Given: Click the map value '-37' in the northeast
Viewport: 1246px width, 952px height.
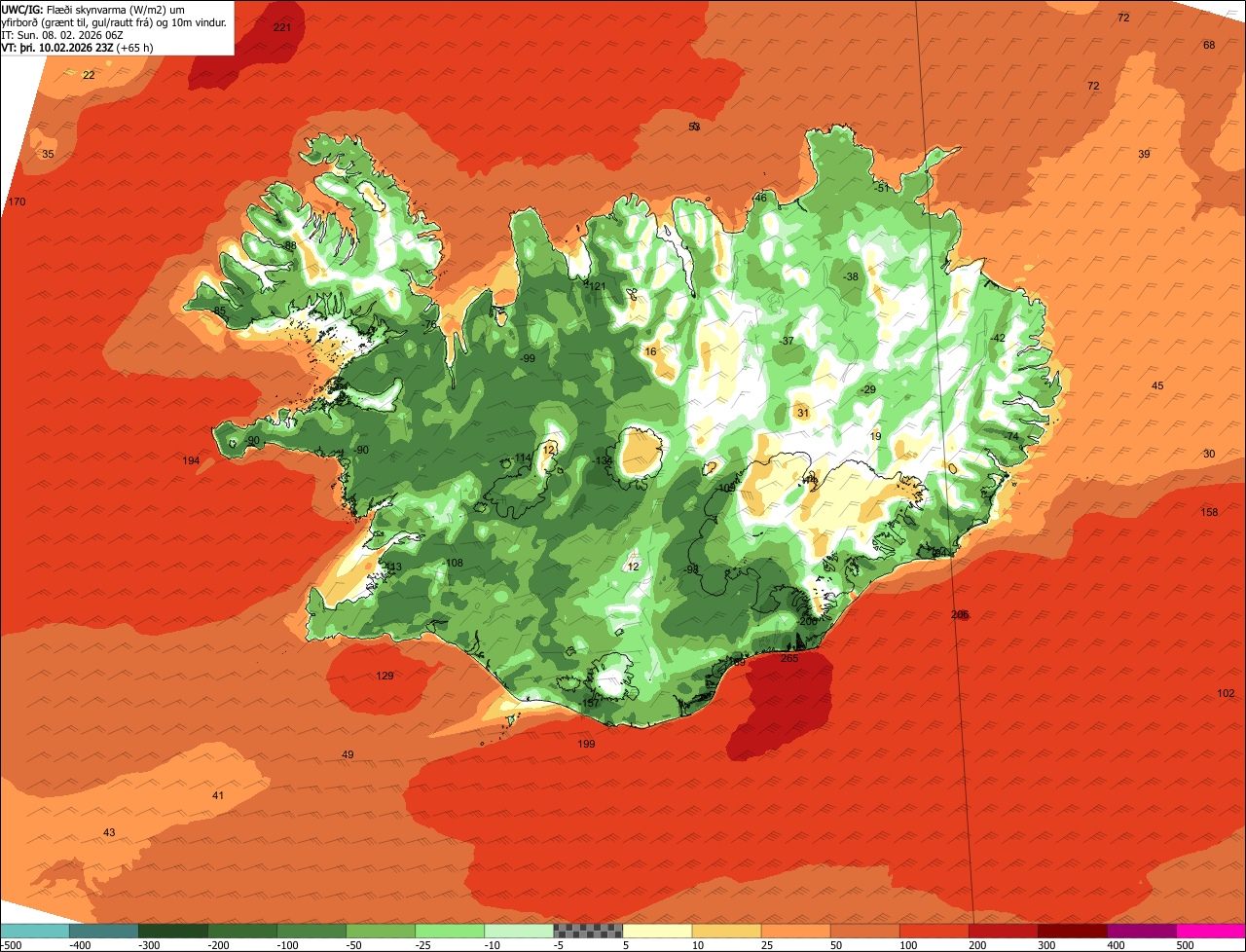Looking at the screenshot, I should tap(787, 341).
